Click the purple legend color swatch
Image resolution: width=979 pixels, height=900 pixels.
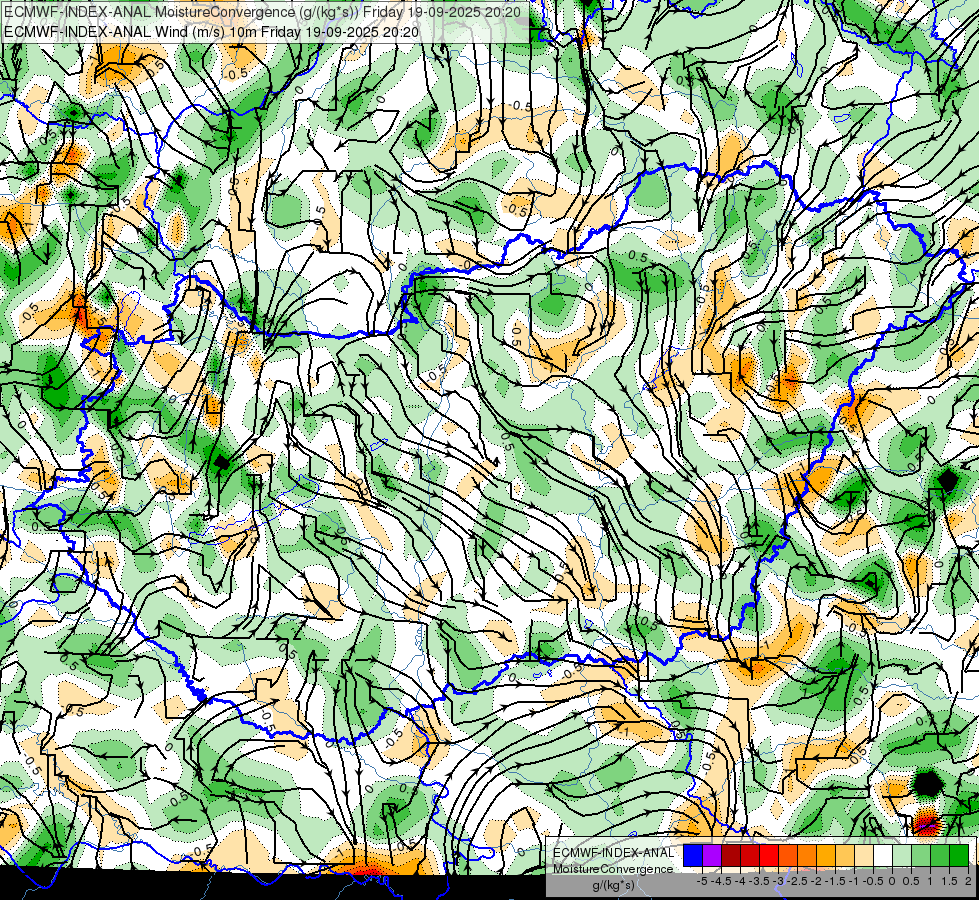pyautogui.click(x=712, y=856)
